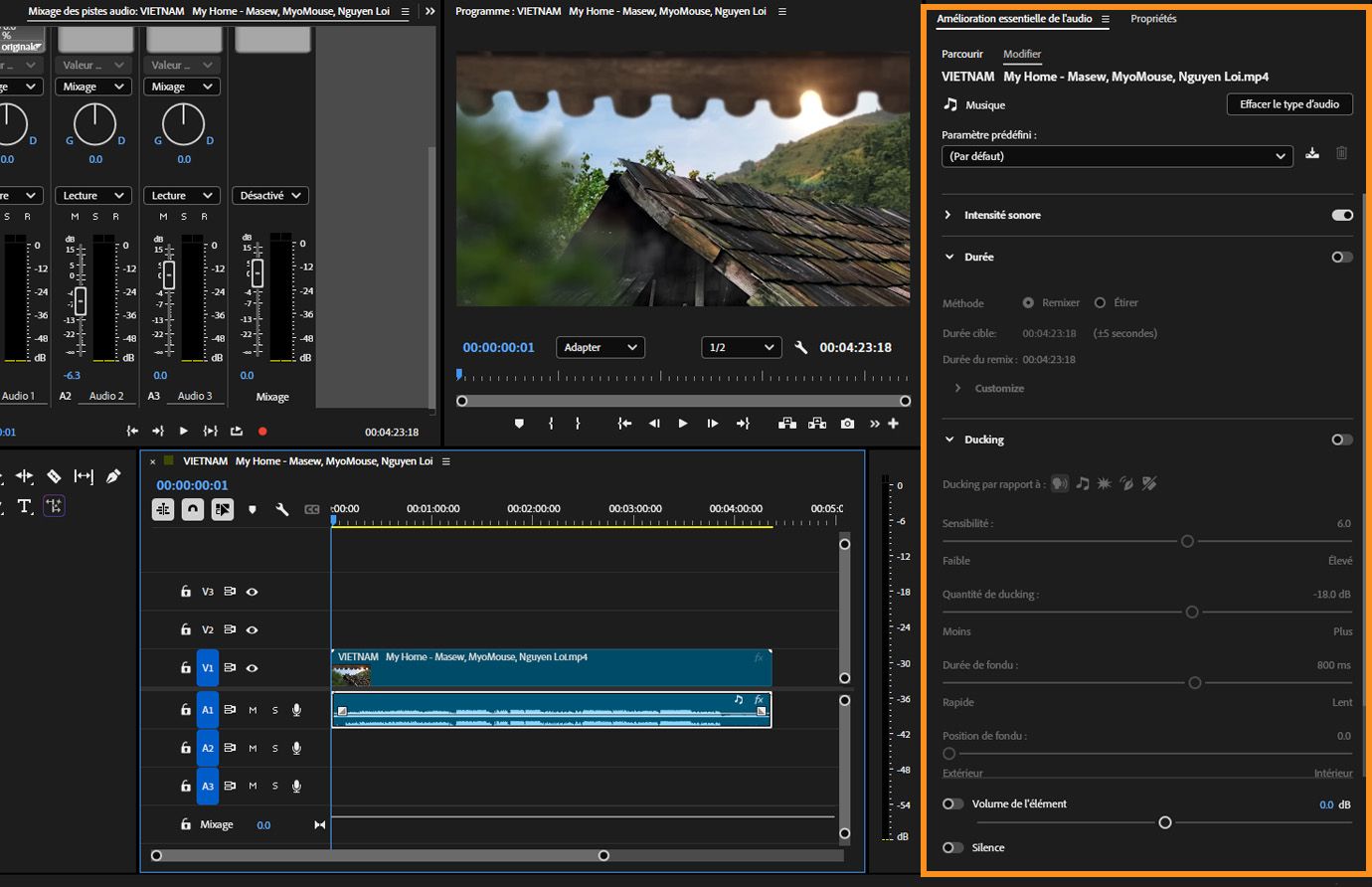Image resolution: width=1372 pixels, height=887 pixels.
Task: Click the dialogue icon next to Ducking par rapport à
Action: pyautogui.click(x=1060, y=483)
